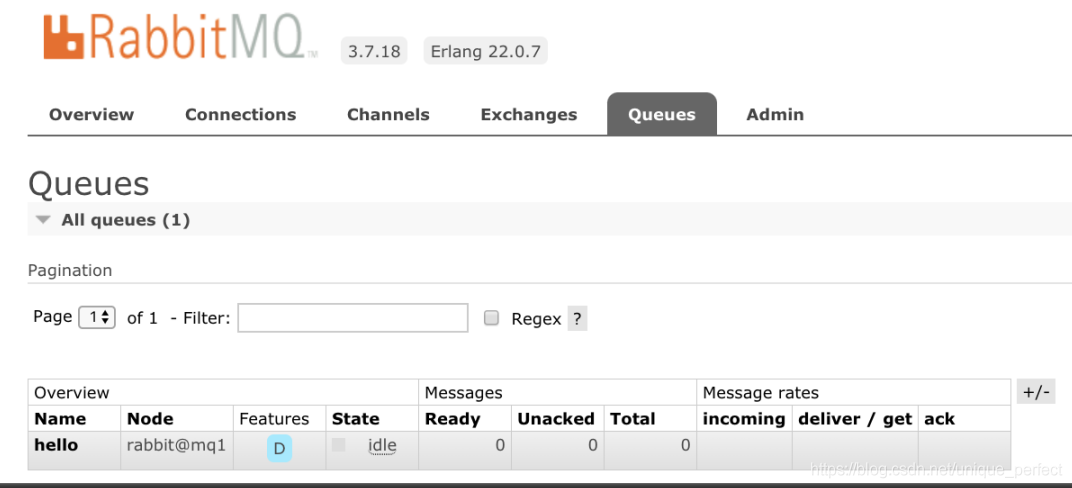
Task: Sort queues by Ready messages
Action: click(x=451, y=419)
